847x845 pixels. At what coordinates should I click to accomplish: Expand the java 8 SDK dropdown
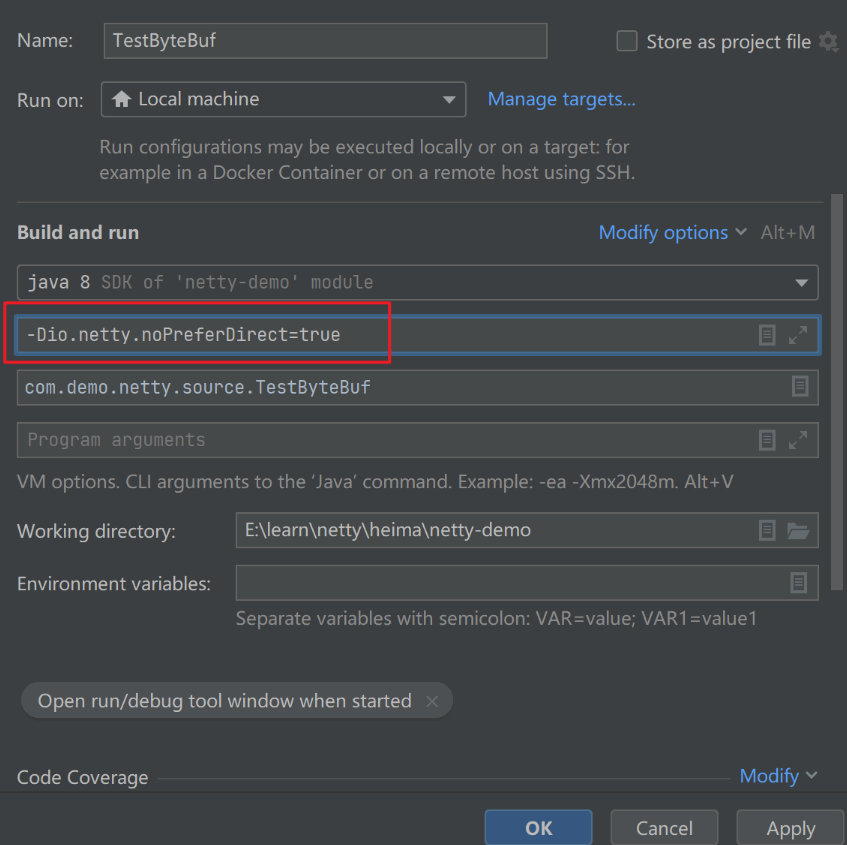coord(801,283)
